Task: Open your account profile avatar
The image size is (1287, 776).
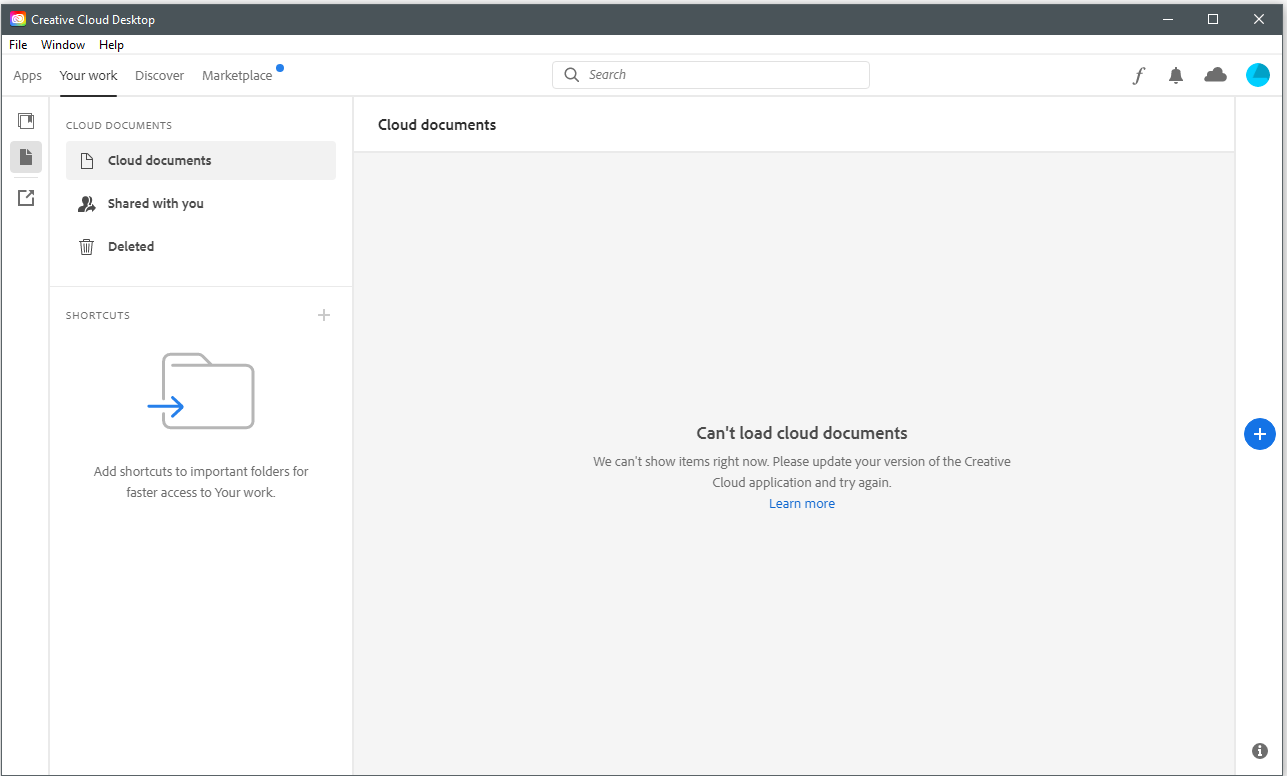Action: (1257, 74)
